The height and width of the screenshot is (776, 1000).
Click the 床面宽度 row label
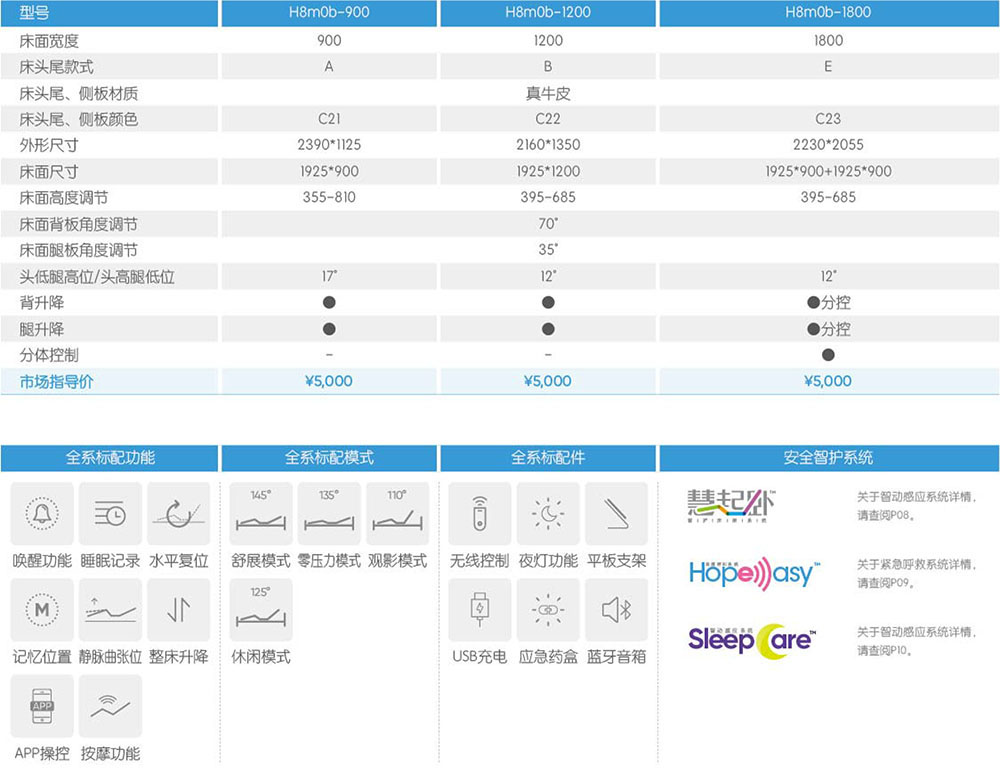49,41
